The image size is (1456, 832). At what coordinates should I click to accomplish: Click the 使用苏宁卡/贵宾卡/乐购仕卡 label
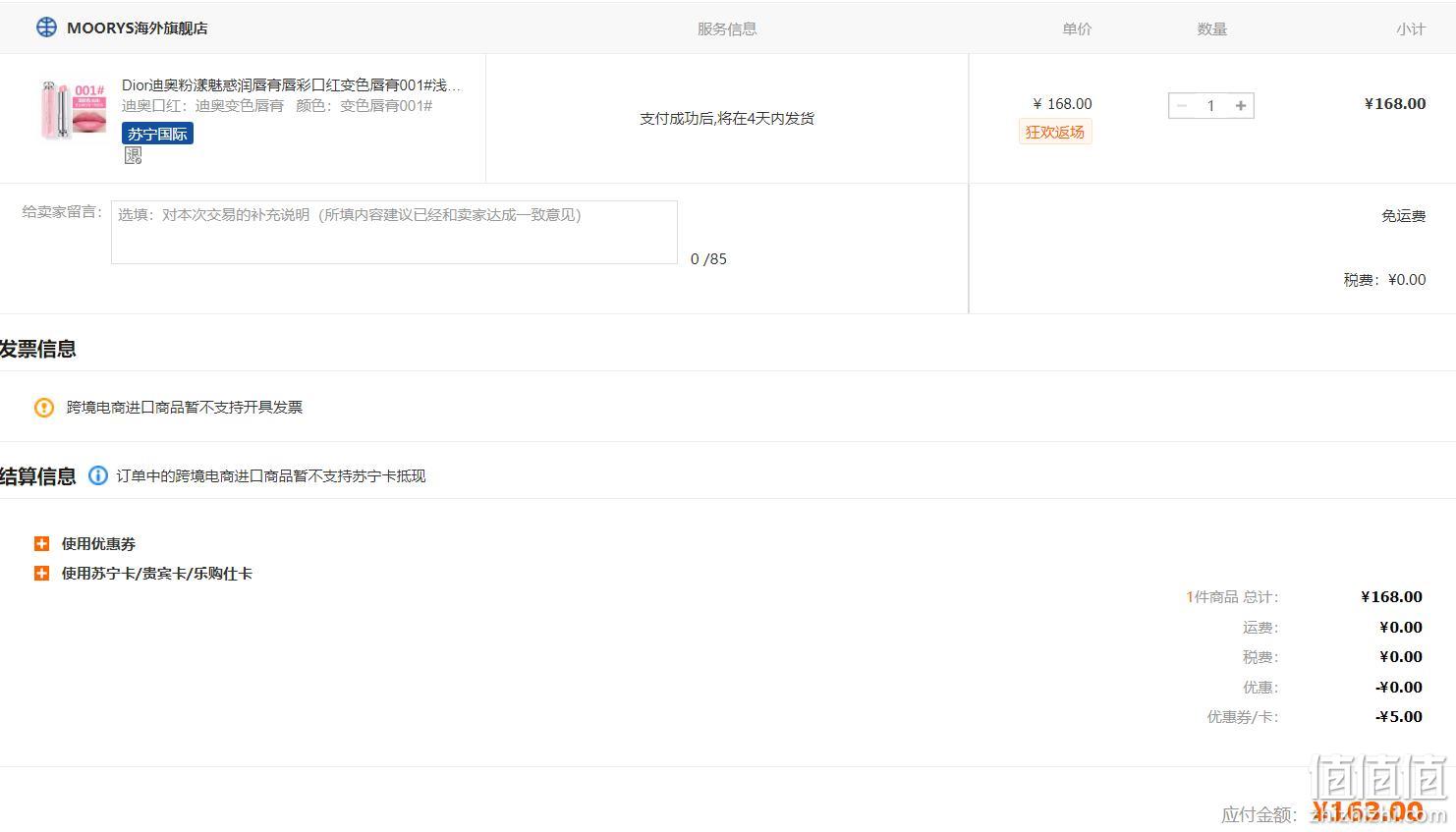pyautogui.click(x=156, y=574)
